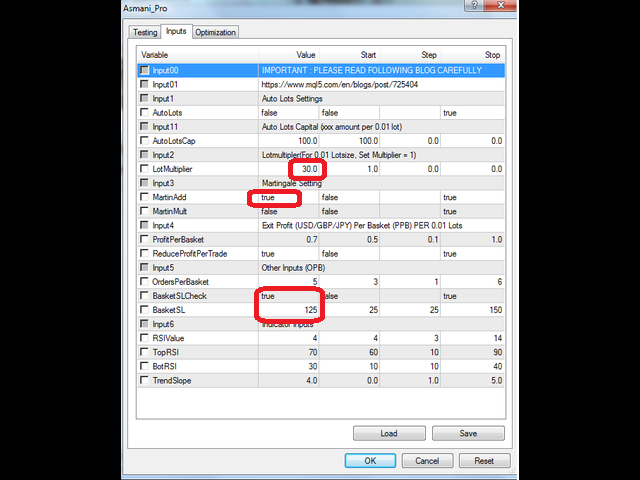
Task: Open the MartinAdd value dropdown showing true
Action: pyautogui.click(x=289, y=197)
